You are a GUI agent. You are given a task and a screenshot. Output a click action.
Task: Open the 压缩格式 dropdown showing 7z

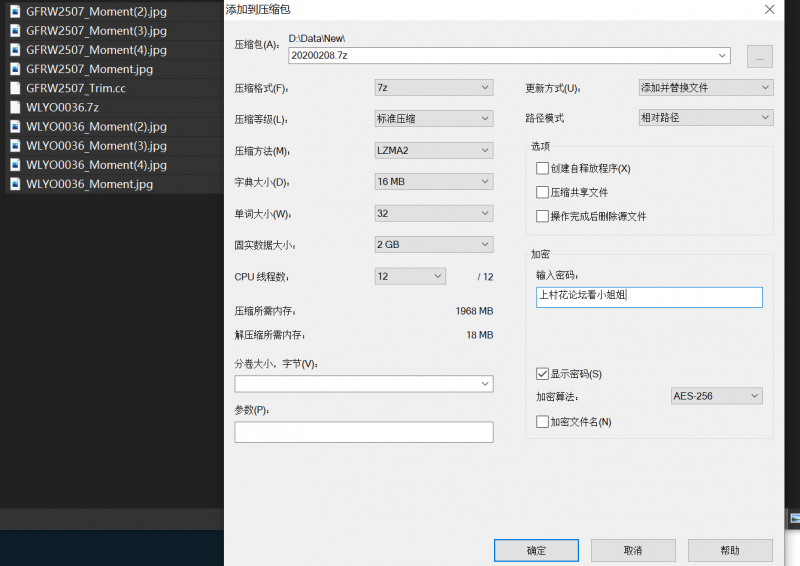433,88
